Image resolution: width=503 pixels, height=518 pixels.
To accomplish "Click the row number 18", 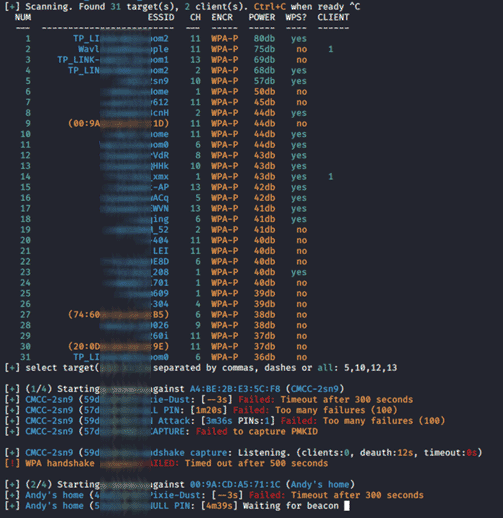I will (x=25, y=219).
